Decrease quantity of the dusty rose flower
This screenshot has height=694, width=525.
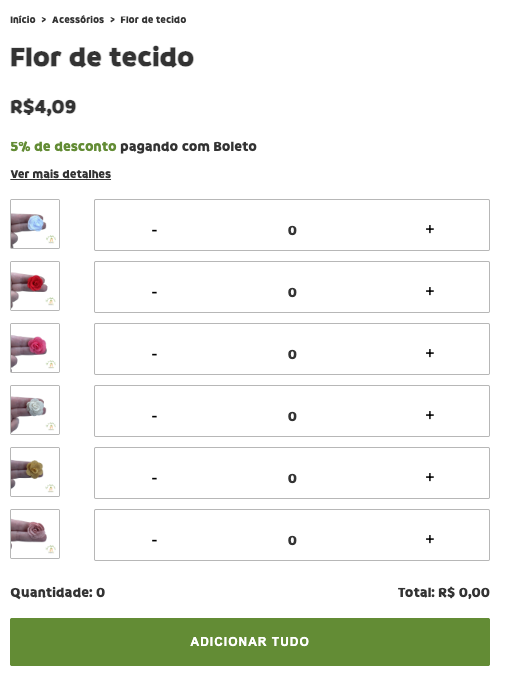click(x=154, y=540)
